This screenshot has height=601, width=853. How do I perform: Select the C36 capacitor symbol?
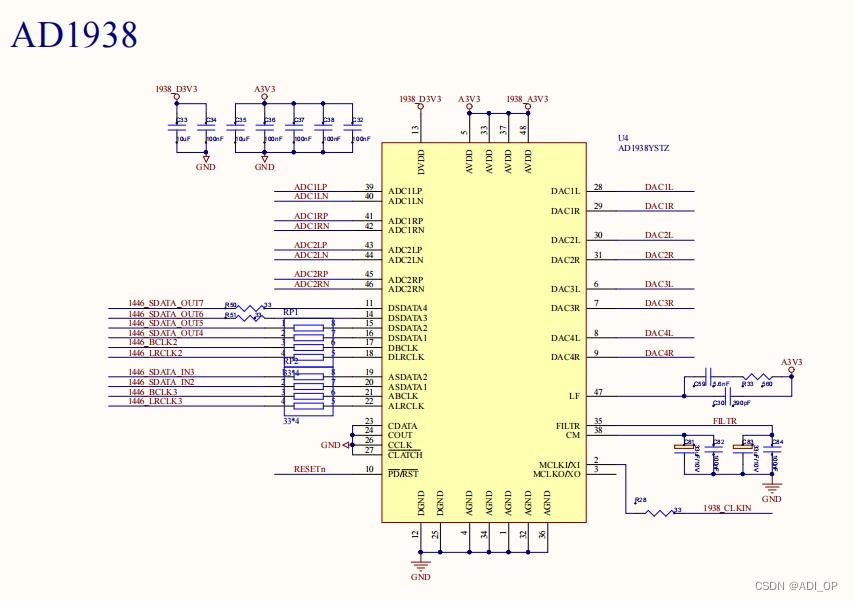point(265,128)
